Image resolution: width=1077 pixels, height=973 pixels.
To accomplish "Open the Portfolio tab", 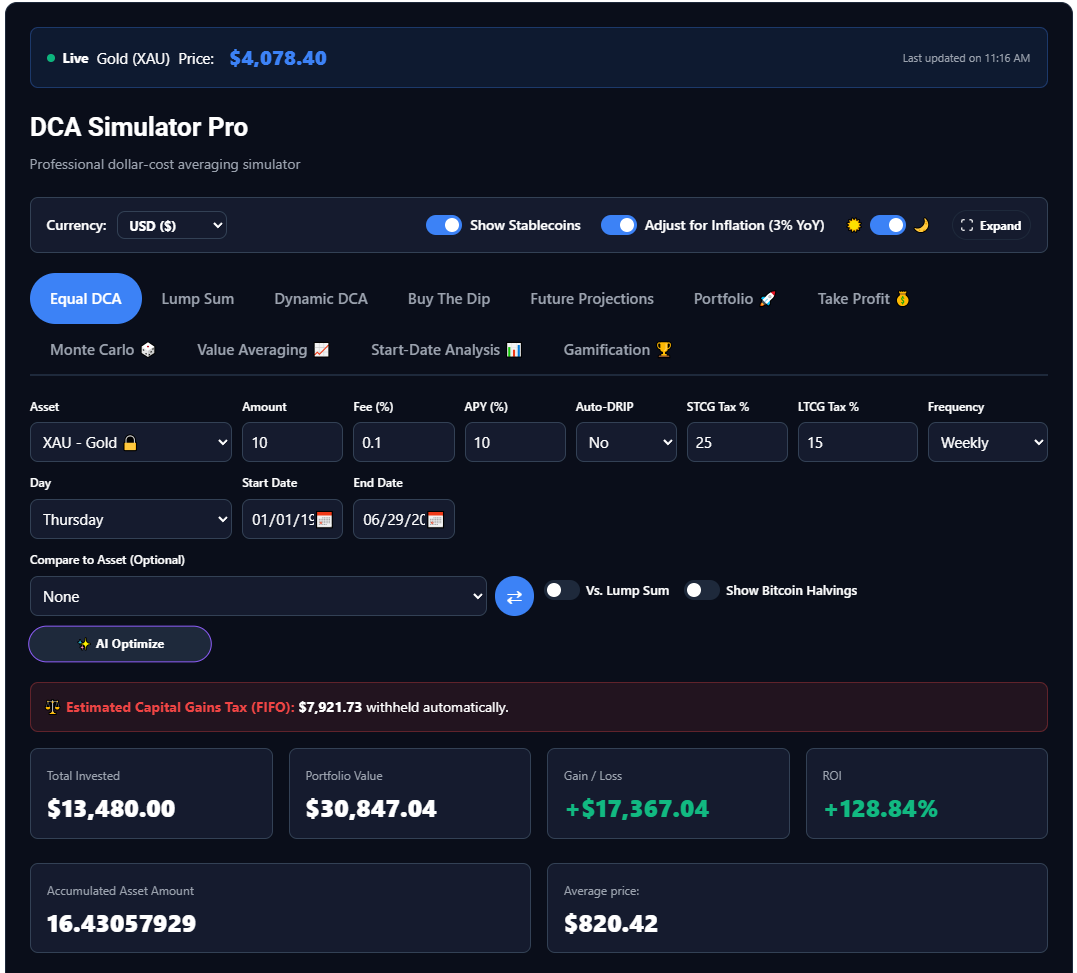I will coord(734,299).
